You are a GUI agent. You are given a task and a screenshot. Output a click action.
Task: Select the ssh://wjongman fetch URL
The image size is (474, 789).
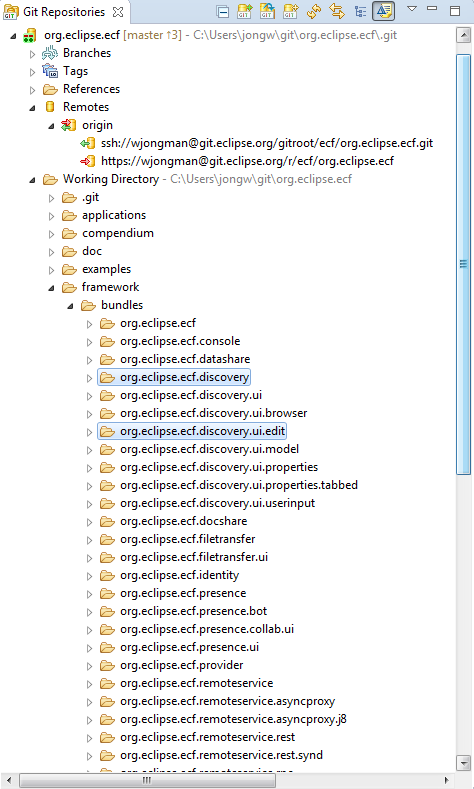pos(267,143)
